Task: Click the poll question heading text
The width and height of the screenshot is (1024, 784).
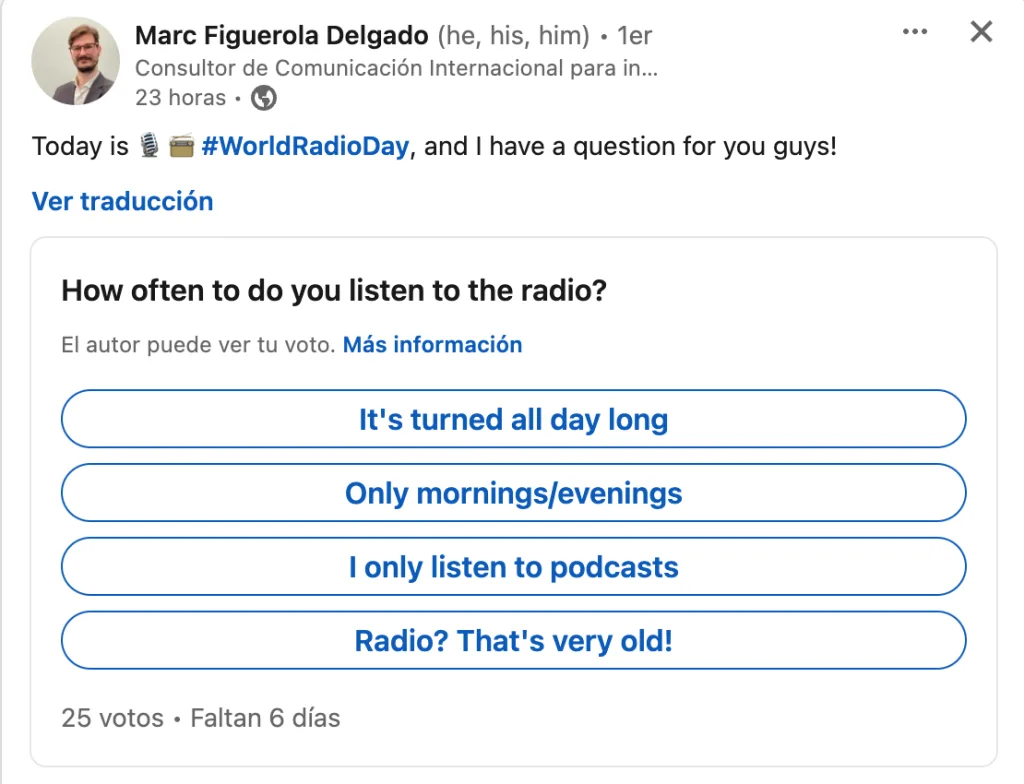Action: [x=334, y=291]
